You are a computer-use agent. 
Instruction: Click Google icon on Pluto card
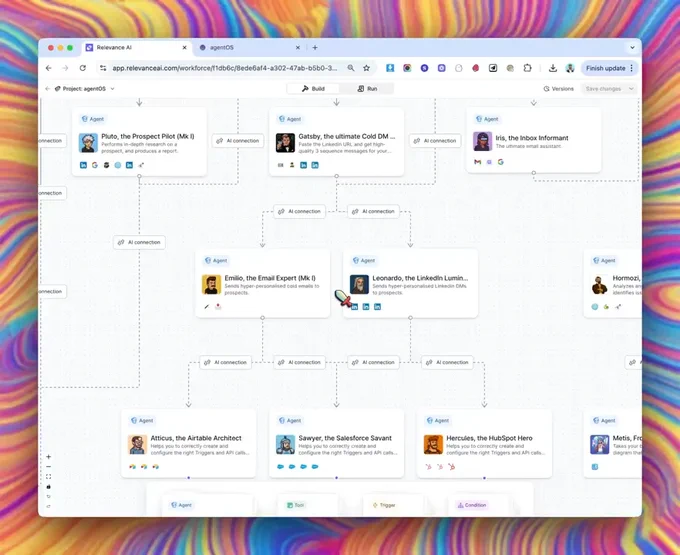pos(95,165)
